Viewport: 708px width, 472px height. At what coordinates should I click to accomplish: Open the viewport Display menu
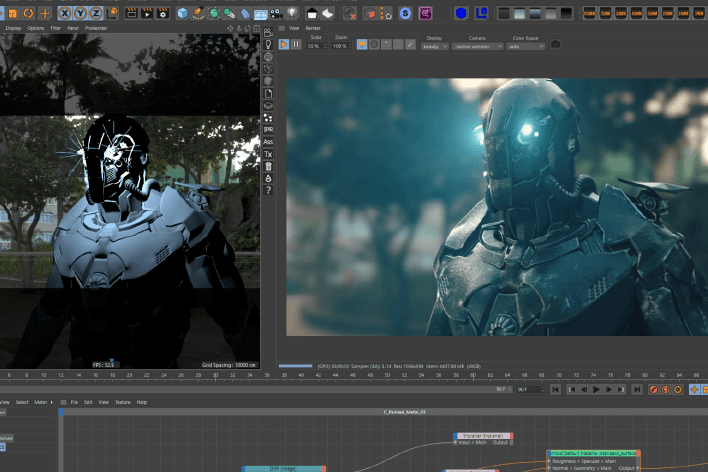coord(13,28)
